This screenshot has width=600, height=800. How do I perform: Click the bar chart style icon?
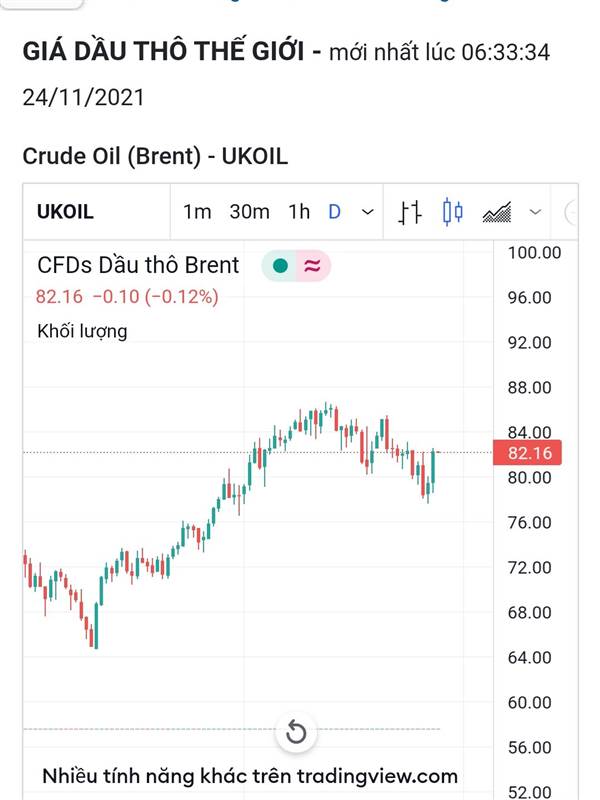(x=410, y=212)
